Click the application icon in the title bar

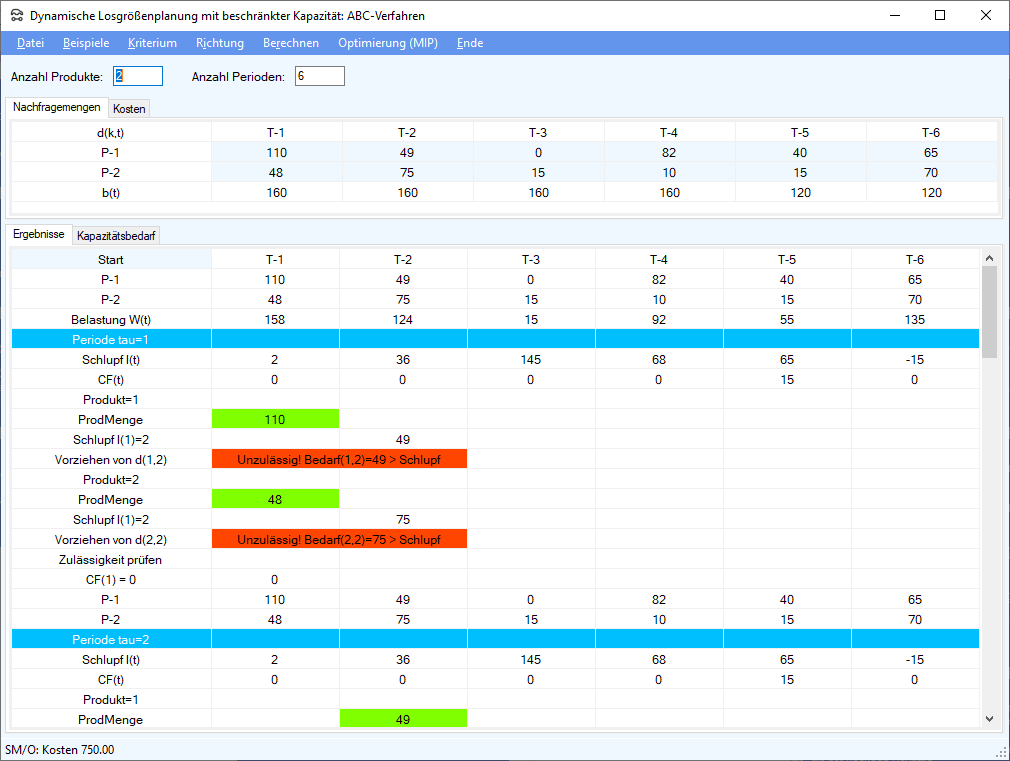pos(16,15)
